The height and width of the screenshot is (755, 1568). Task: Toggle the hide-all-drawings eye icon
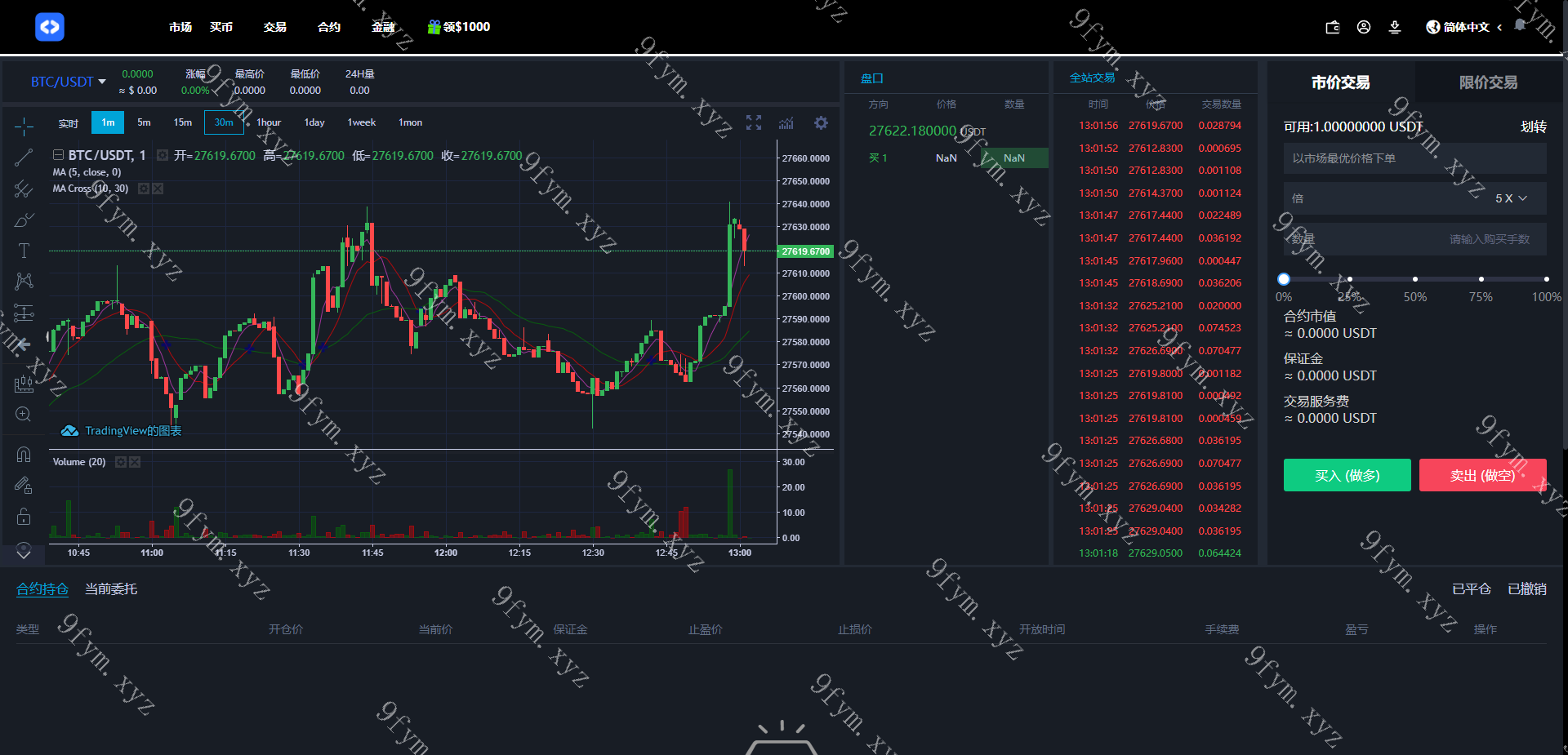[24, 550]
